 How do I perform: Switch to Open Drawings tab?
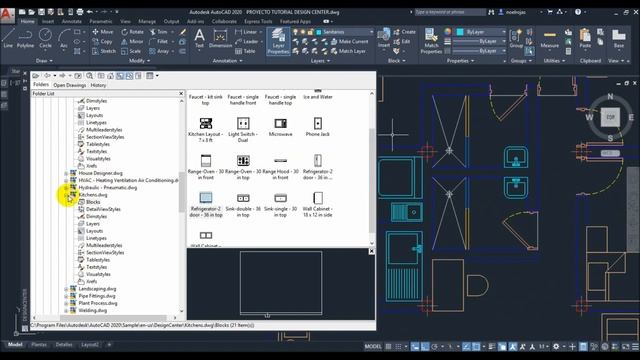[69, 85]
